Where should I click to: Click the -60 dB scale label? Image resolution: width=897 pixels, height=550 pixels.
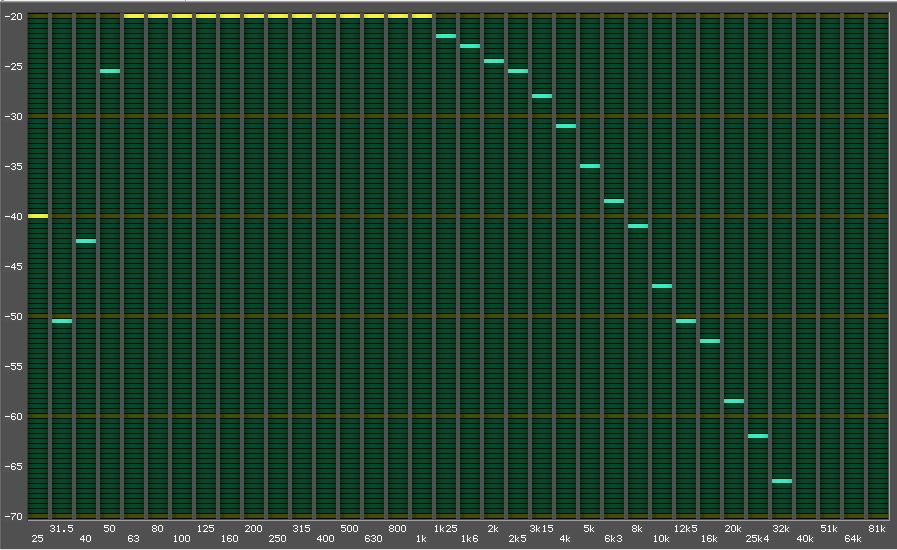point(13,417)
